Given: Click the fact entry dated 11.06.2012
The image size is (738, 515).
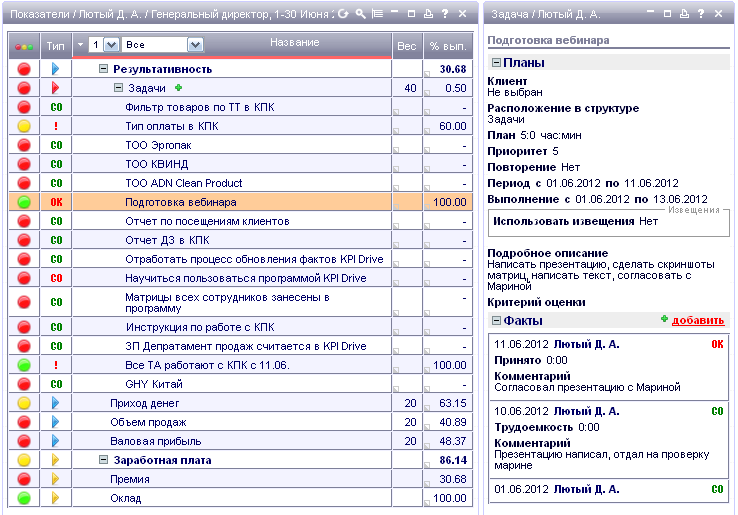Looking at the screenshot, I should (x=609, y=366).
